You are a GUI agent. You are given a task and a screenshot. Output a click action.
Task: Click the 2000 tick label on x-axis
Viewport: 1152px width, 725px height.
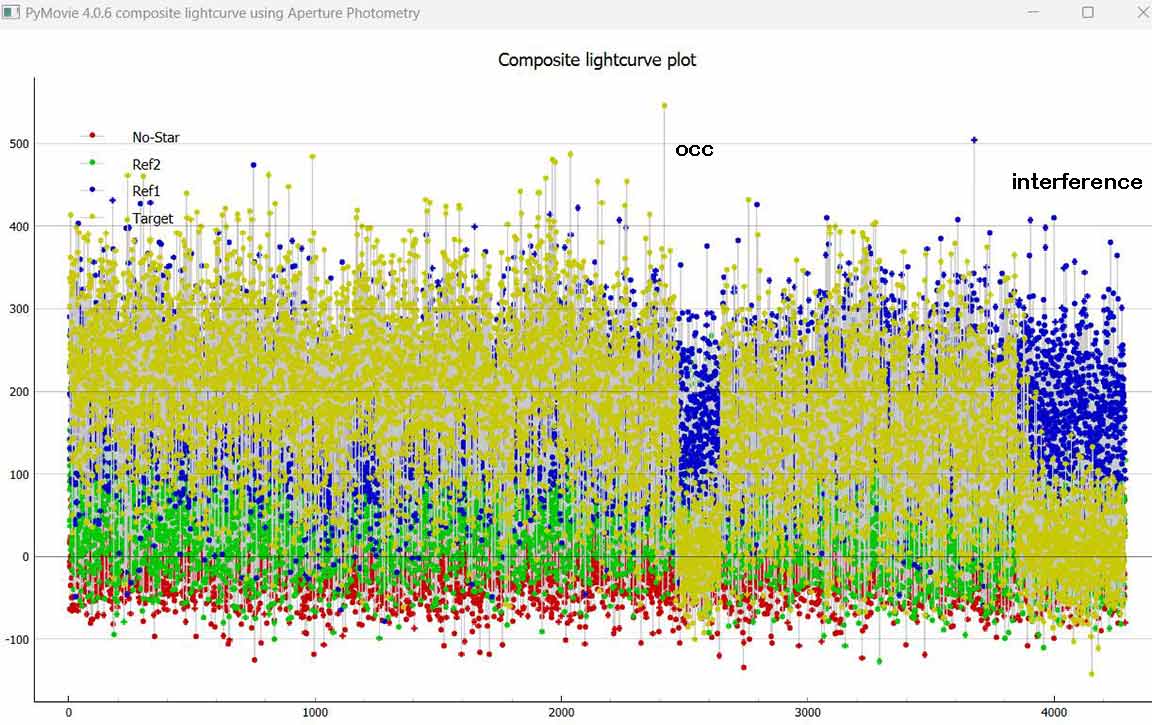coord(561,713)
